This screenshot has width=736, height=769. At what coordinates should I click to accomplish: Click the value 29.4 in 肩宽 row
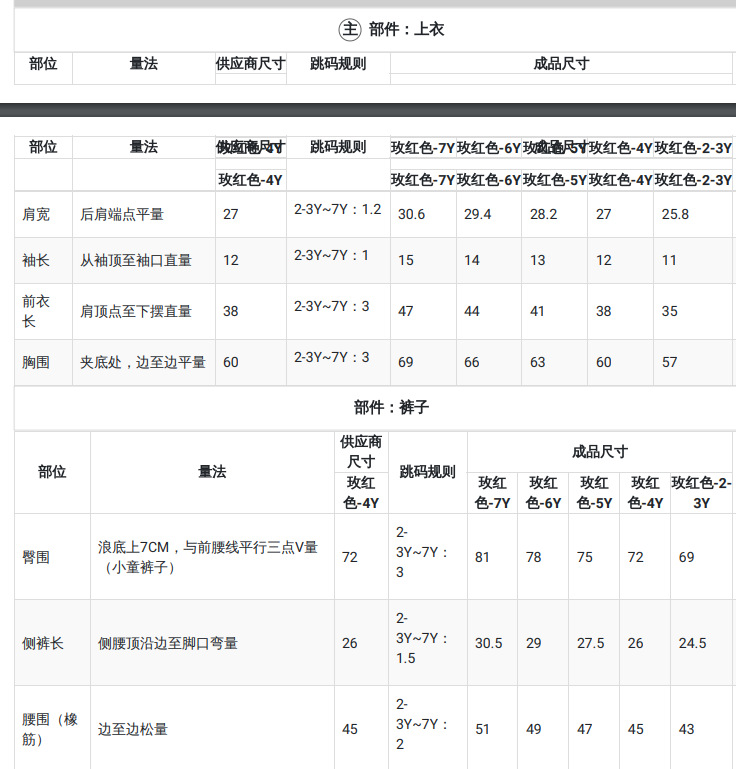pyautogui.click(x=478, y=214)
